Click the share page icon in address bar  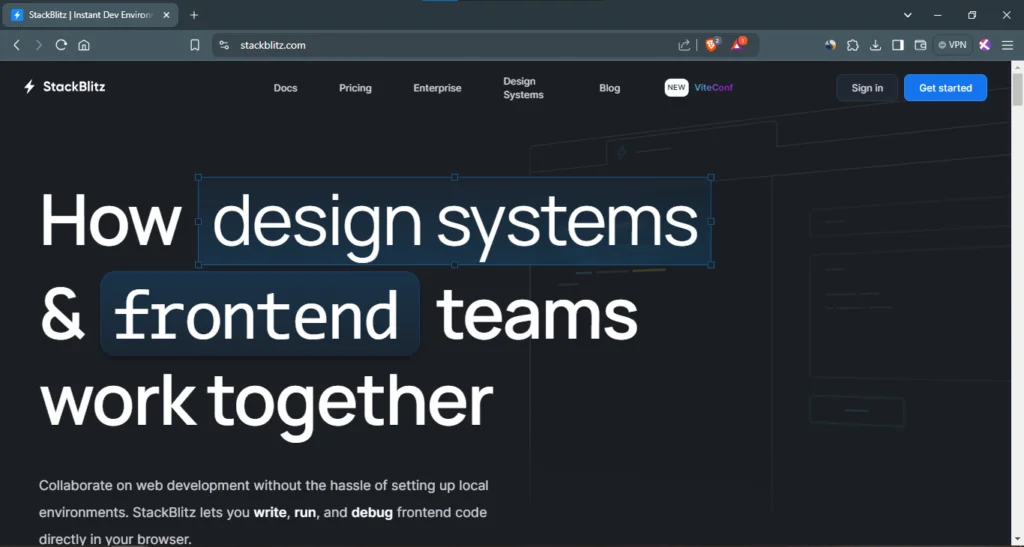(x=684, y=45)
